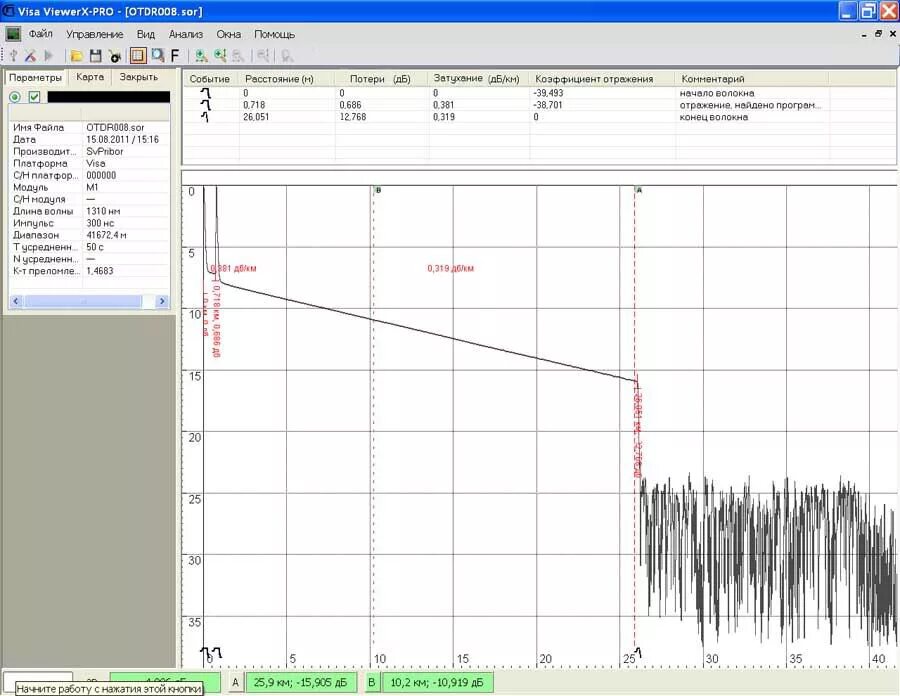Select the green radio button for trace
This screenshot has height=696, width=900.
(x=15, y=97)
